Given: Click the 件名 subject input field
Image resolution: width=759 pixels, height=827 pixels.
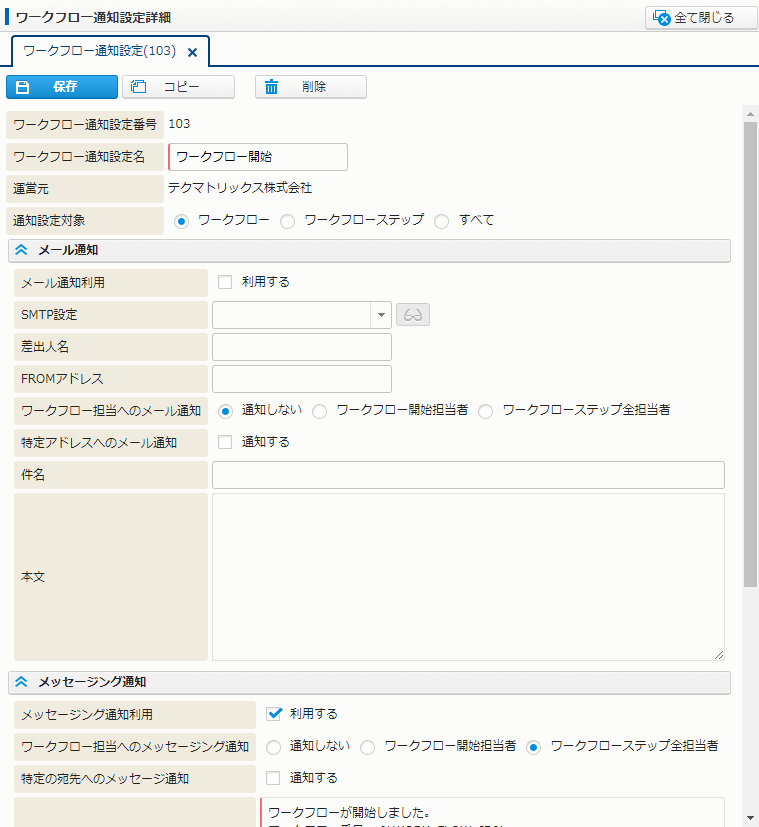Looking at the screenshot, I should (468, 475).
